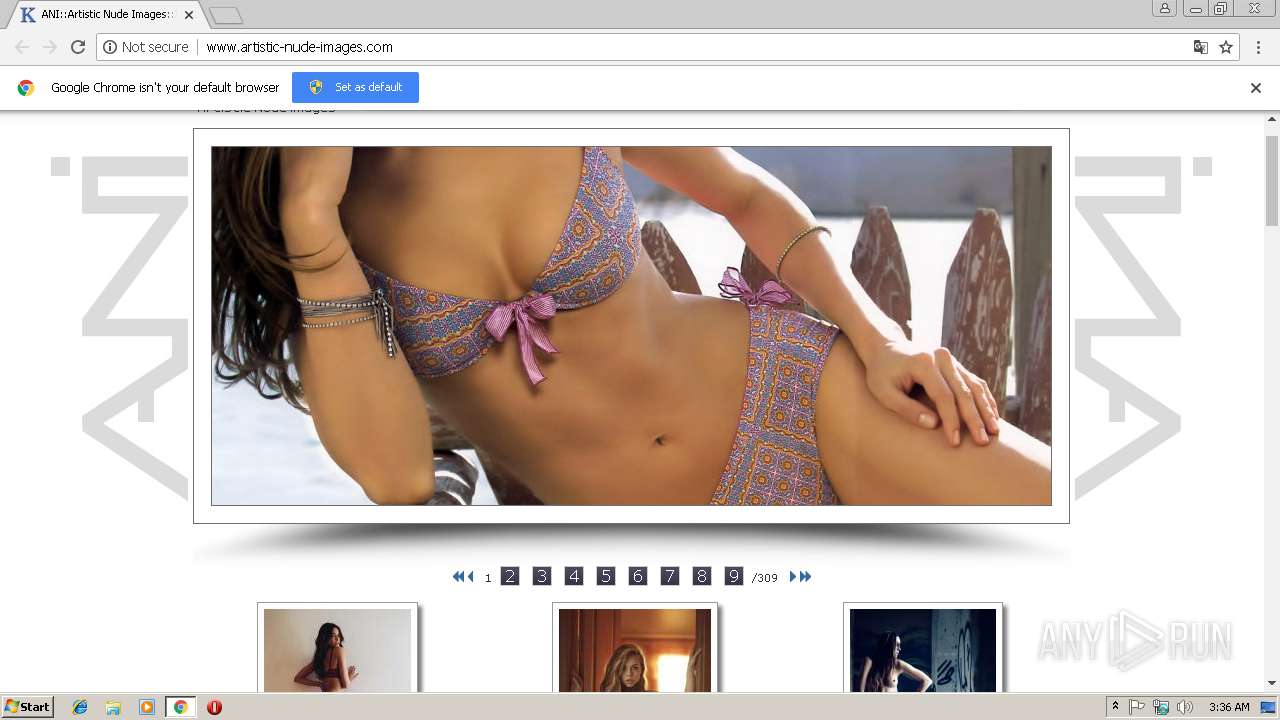Click the page vertical scrollbar thumb
The image size is (1280, 720).
(1272, 180)
